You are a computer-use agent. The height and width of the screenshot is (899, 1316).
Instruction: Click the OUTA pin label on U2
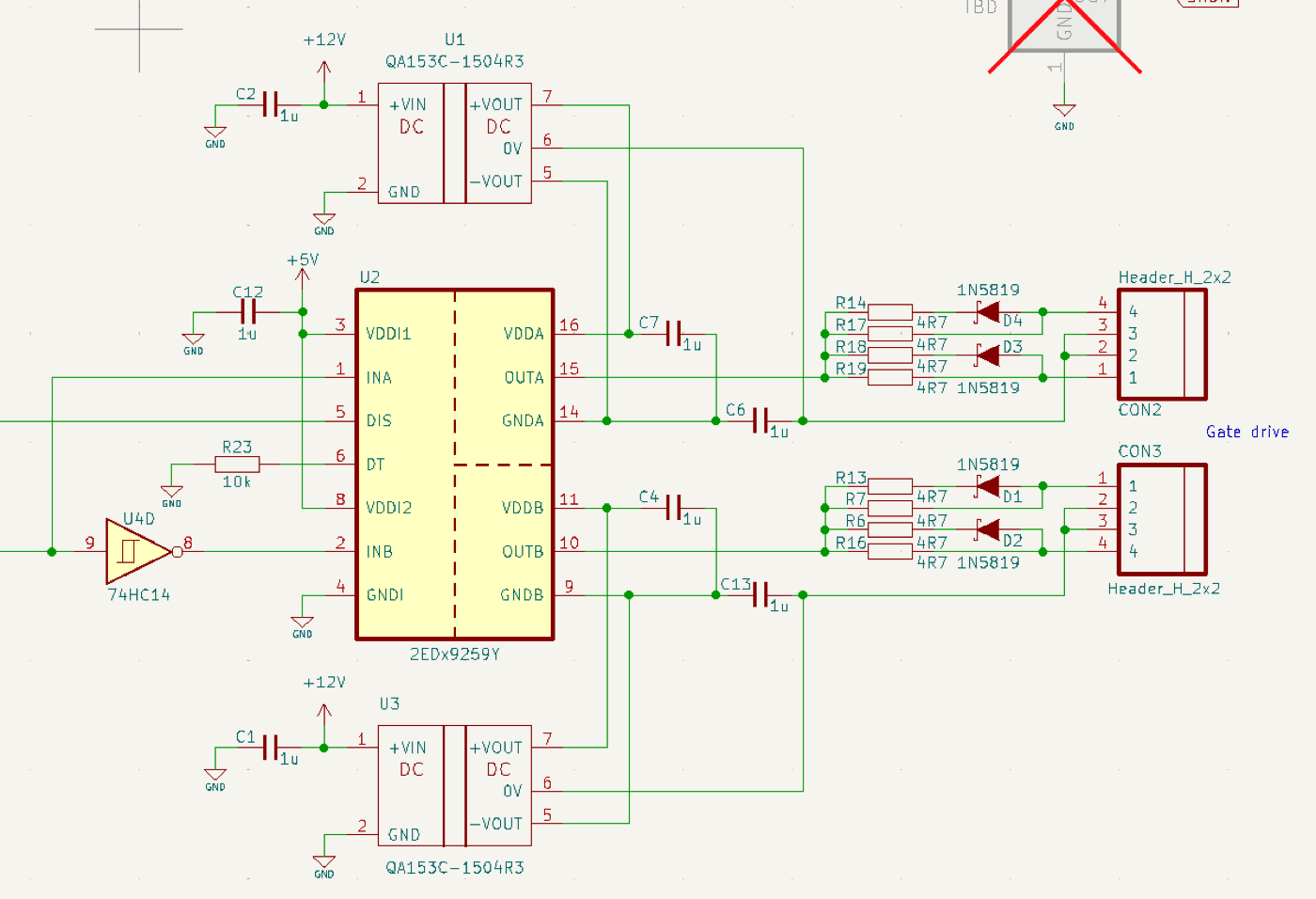(524, 378)
